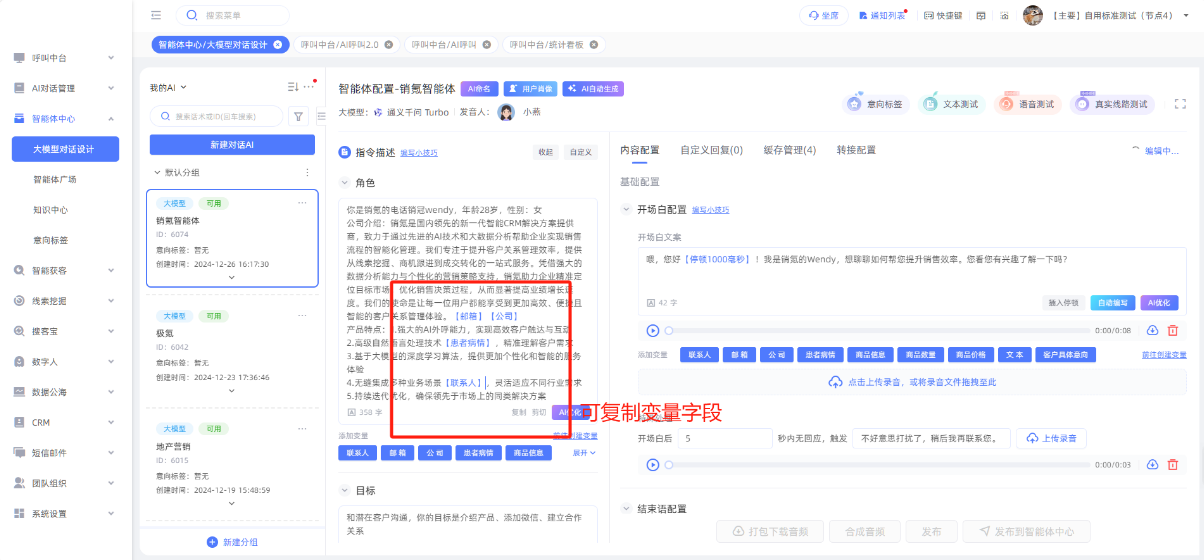The image size is (1204, 560).
Task: Download the opening speech audio recording
Action: (x=1152, y=330)
